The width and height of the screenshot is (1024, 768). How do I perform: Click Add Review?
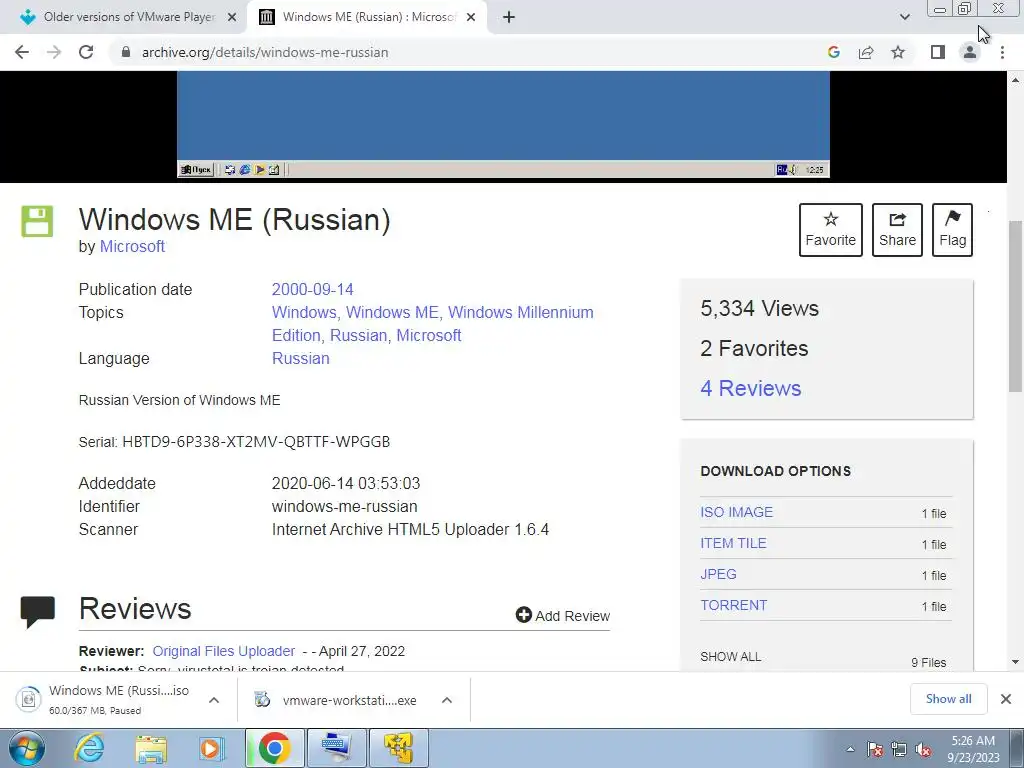click(x=562, y=616)
